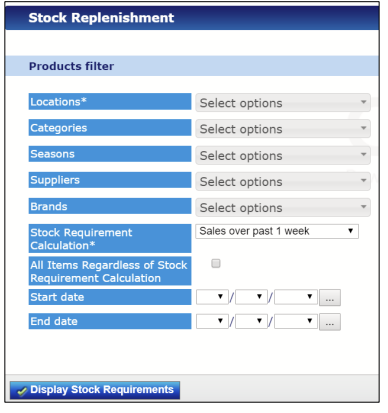Viewport: 388px width, 413px height.
Task: Open the Start date calendar picker button
Action: [x=330, y=298]
